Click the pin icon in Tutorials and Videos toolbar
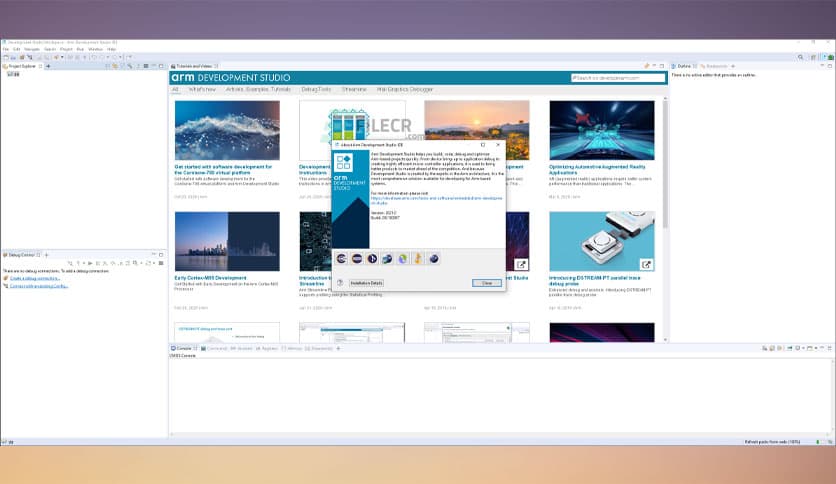The width and height of the screenshot is (836, 484). tap(646, 66)
